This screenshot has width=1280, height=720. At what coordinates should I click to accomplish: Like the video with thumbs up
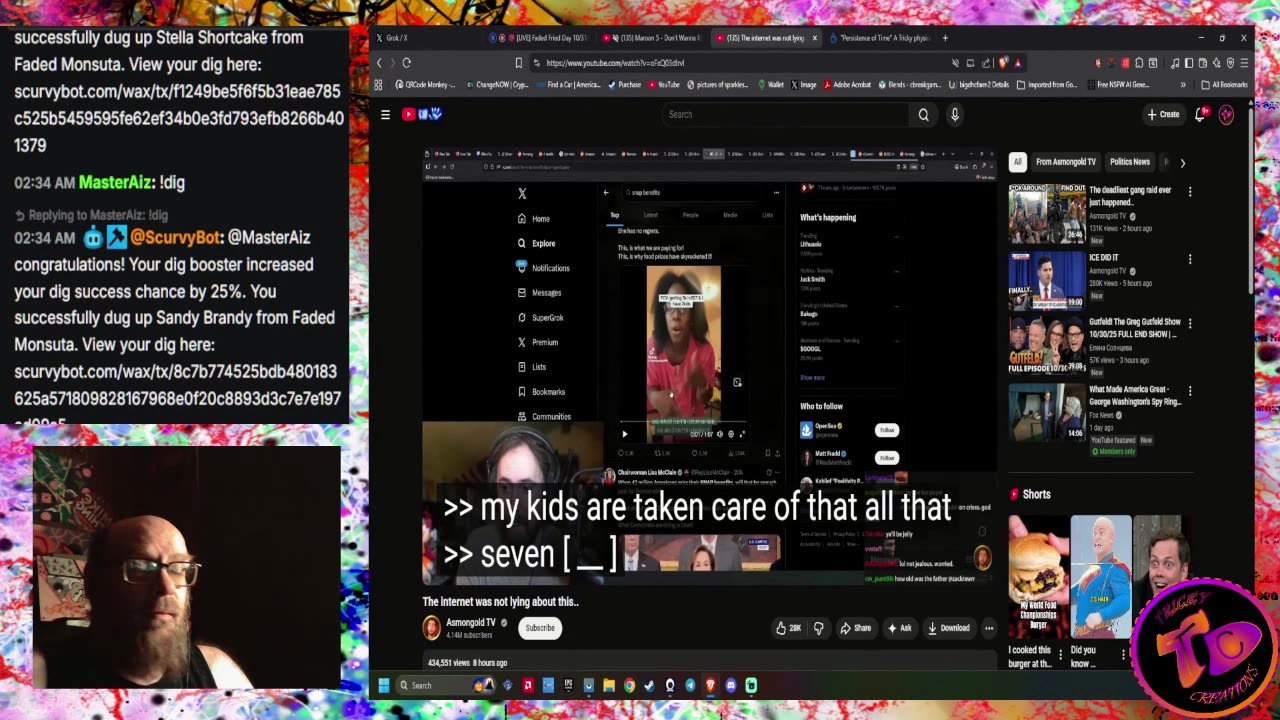pos(788,628)
